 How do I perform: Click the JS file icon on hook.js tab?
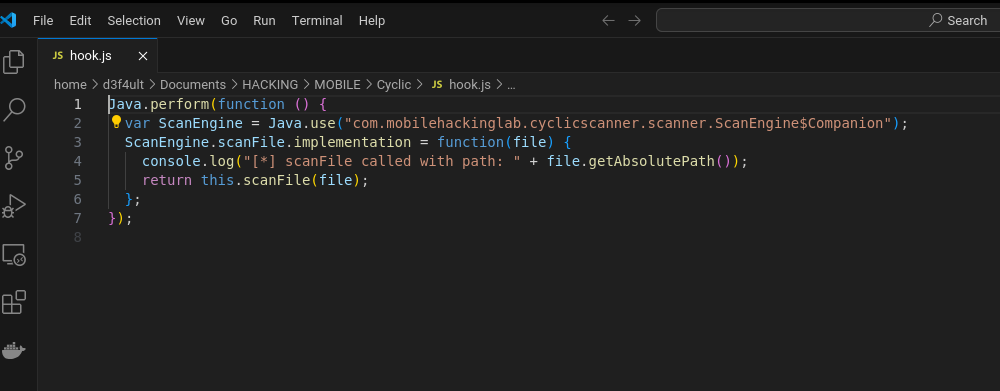coord(57,55)
